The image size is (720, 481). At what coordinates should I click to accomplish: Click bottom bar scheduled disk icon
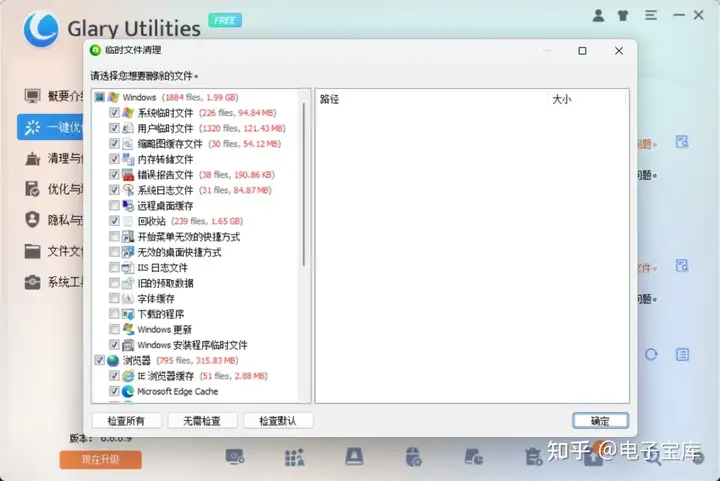point(473,457)
